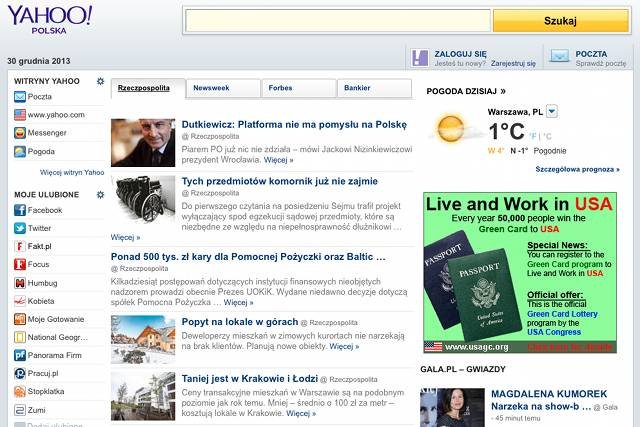The width and height of the screenshot is (640, 427).
Task: Open Magdalena Kumorek Gala headline
Action: click(x=549, y=400)
